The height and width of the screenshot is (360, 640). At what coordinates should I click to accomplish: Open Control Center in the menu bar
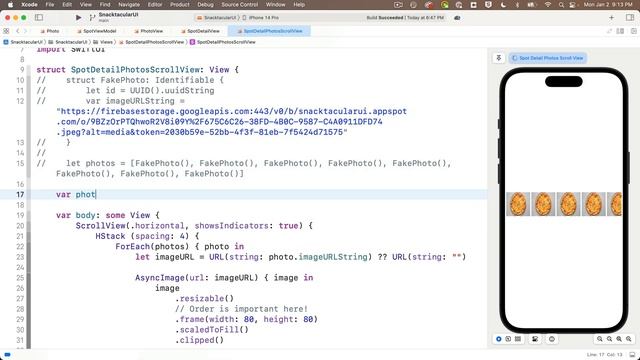click(572, 4)
